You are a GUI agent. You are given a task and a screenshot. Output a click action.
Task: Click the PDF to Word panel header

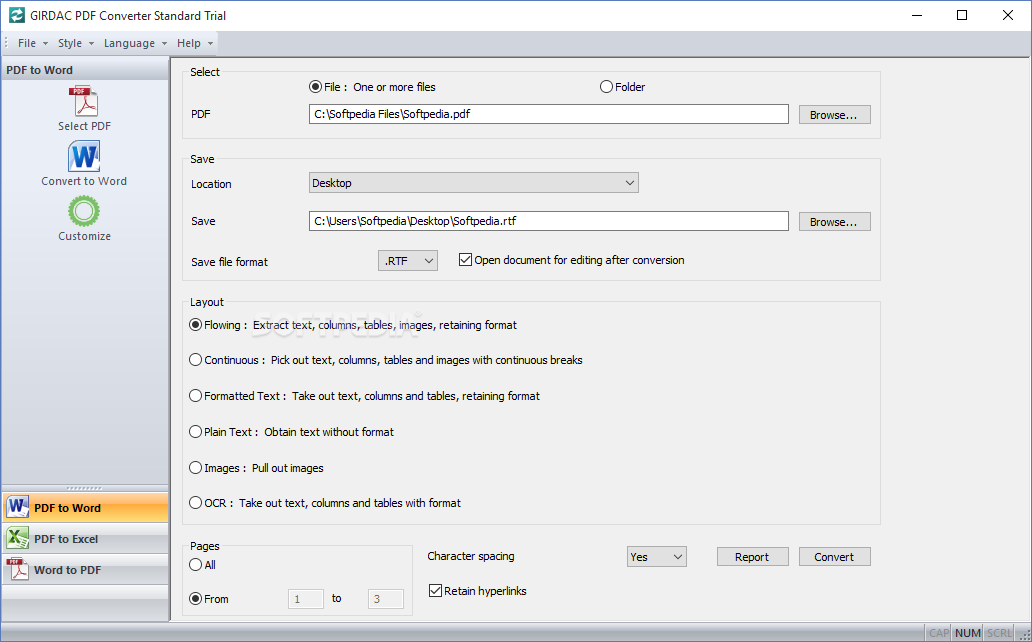coord(85,70)
